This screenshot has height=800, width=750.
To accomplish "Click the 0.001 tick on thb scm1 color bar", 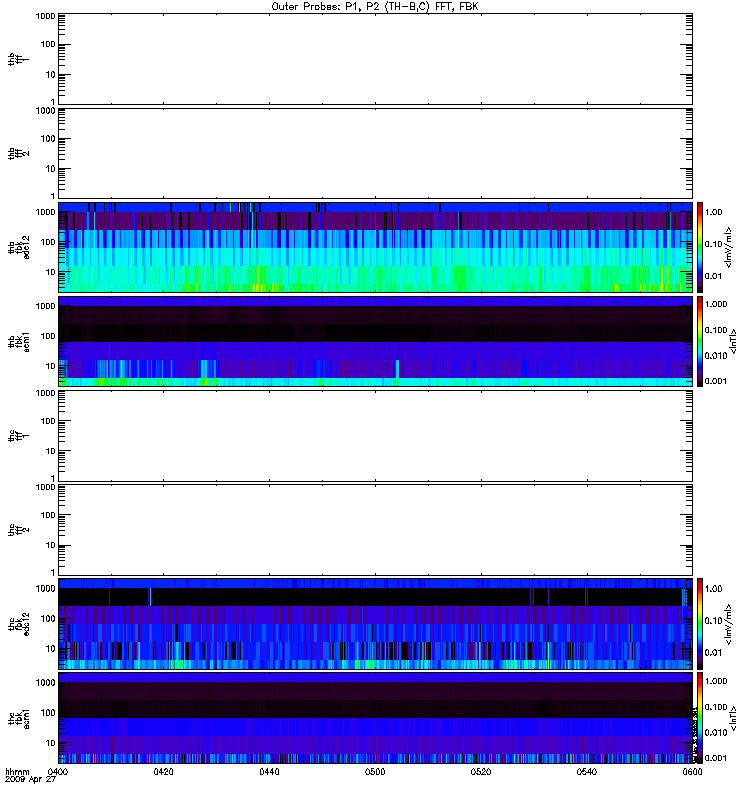I will tap(716, 381).
